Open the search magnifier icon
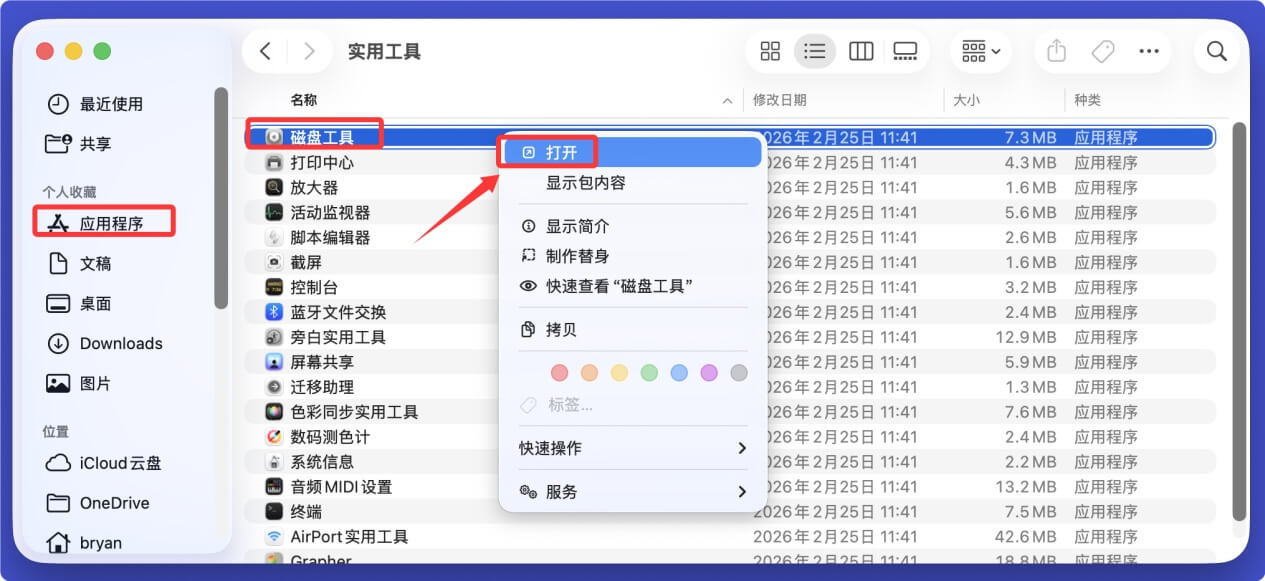 coord(1216,50)
